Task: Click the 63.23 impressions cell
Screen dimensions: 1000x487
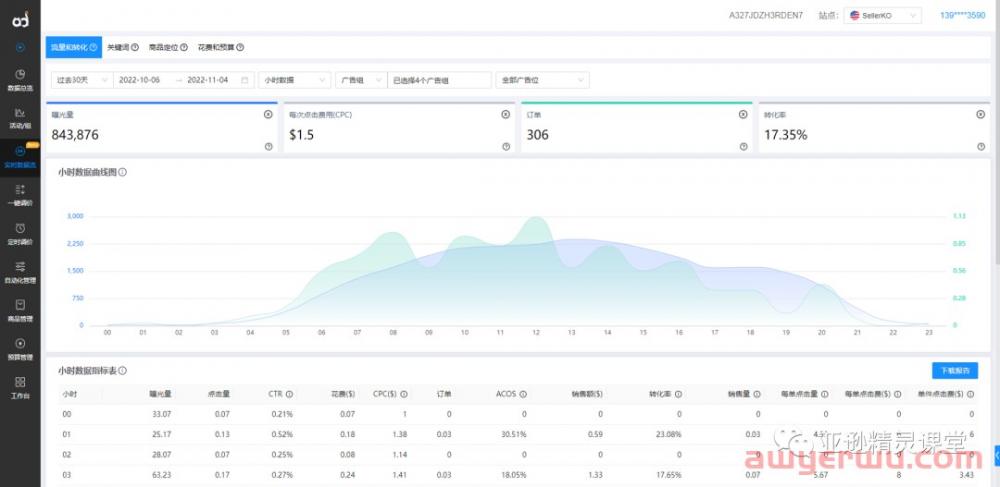Action: pos(162,475)
